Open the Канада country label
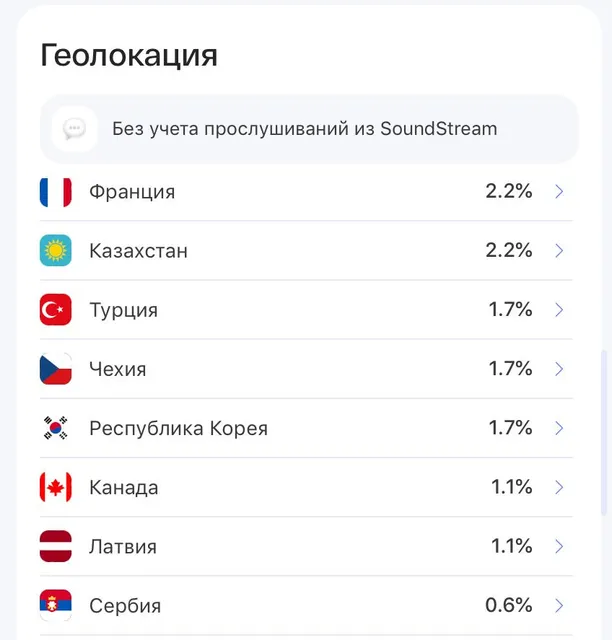The height and width of the screenshot is (640, 612). (124, 487)
